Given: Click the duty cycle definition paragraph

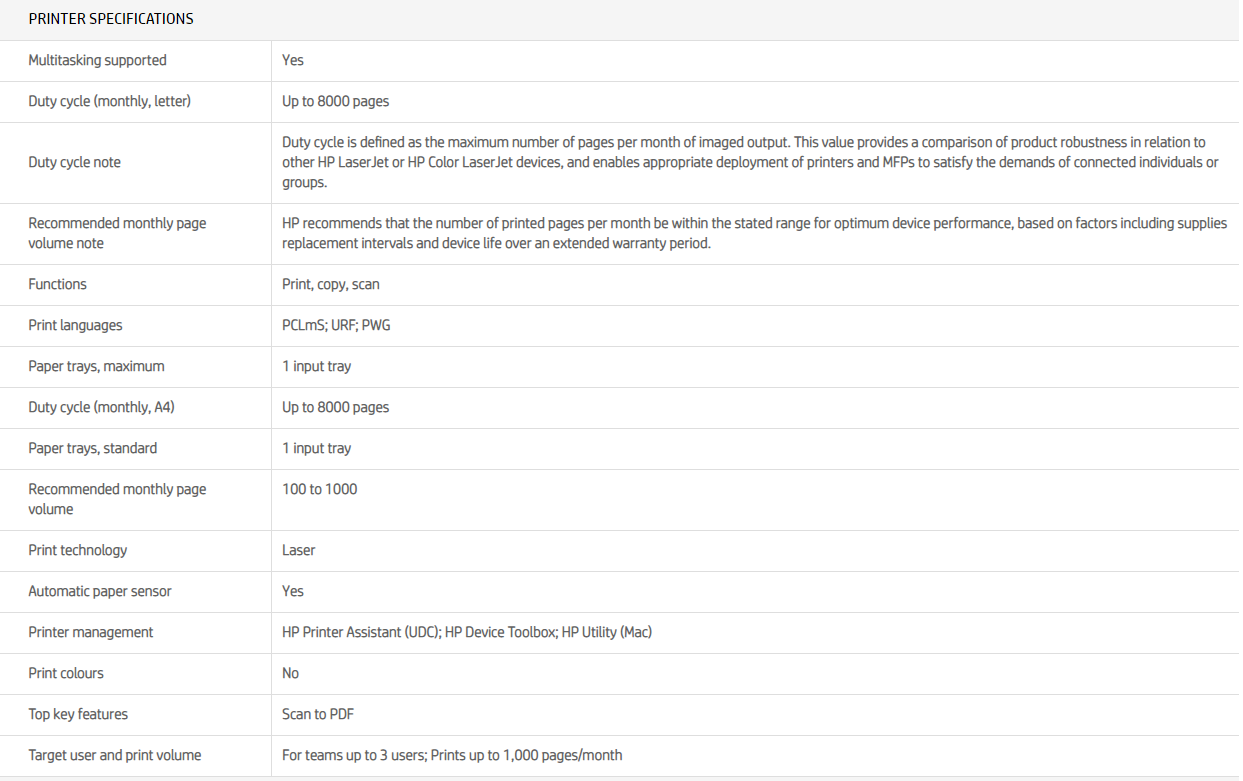Looking at the screenshot, I should 750,162.
